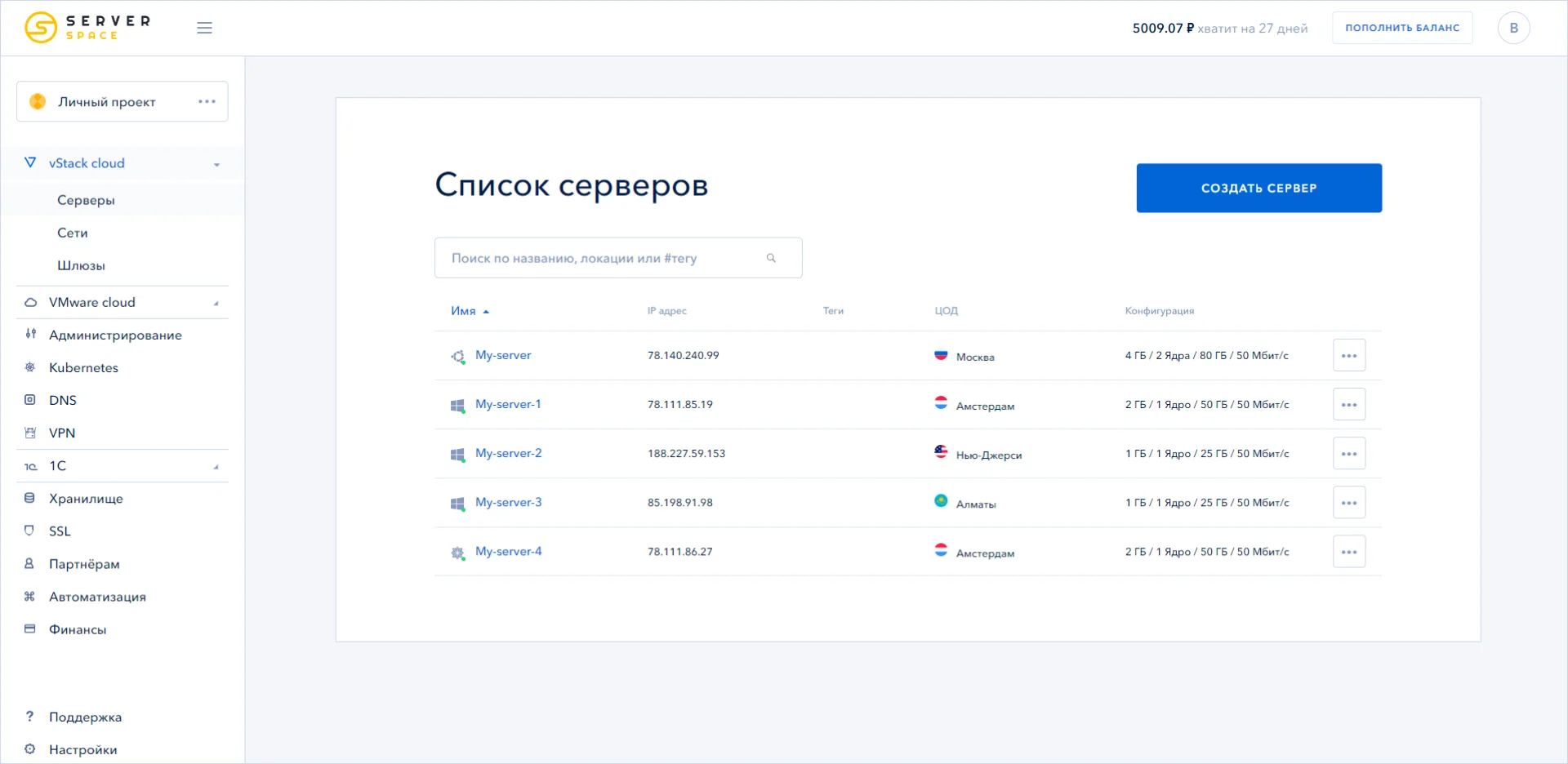Open the user avatar B menu
1568x764 pixels.
pyautogui.click(x=1513, y=28)
